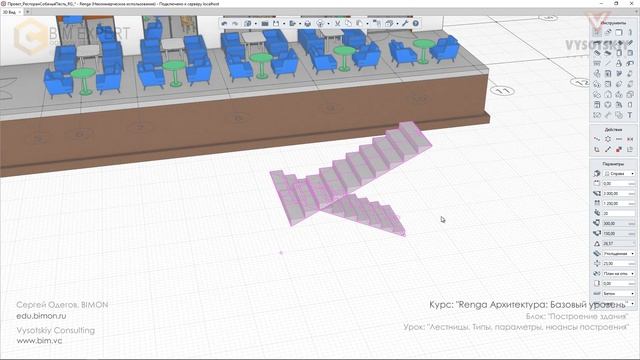Click the visual style bulb icon
Viewport: 640px width, 360px height.
[320, 24]
